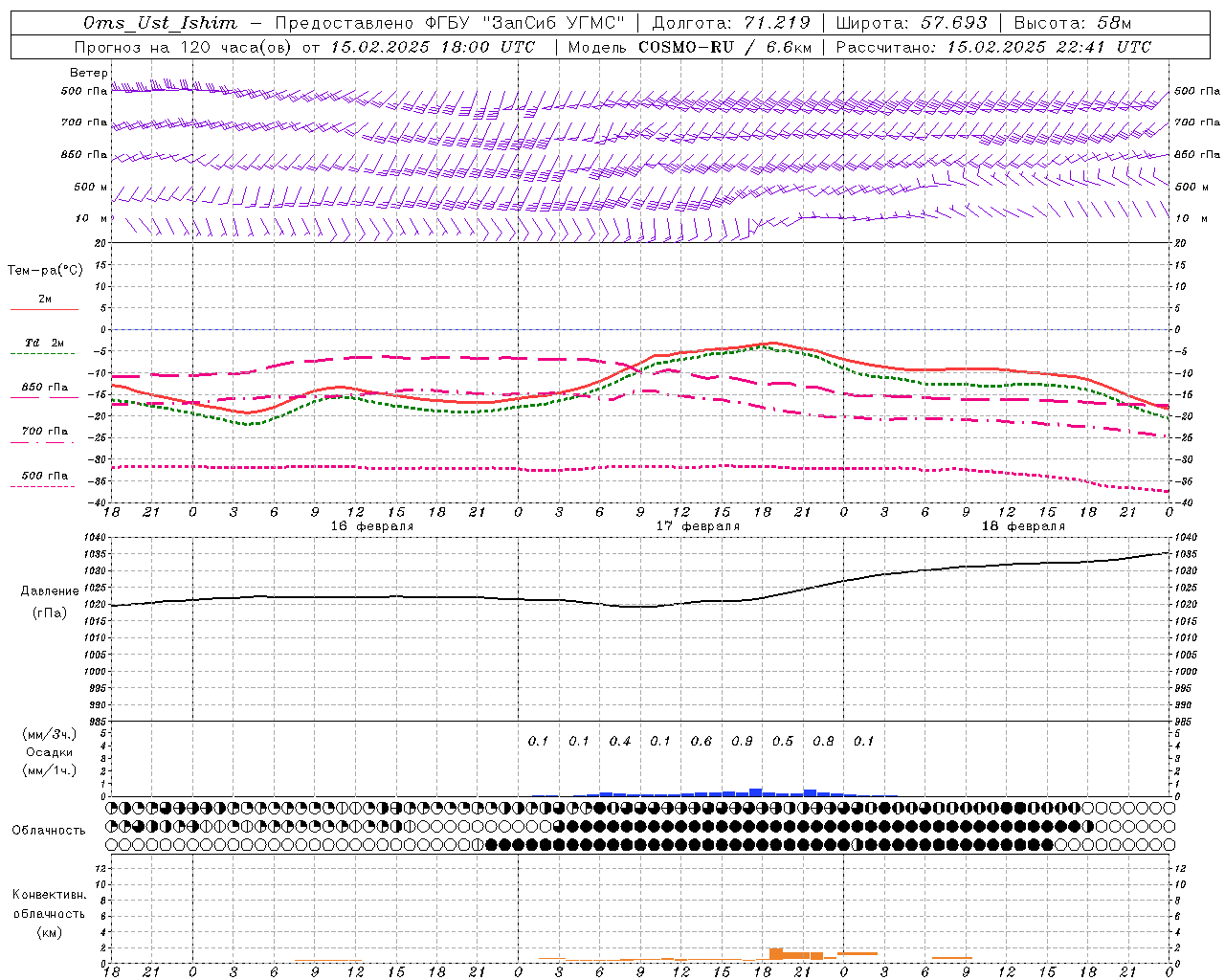The image size is (1225, 980).
Task: Click the '700 гПа' temperature legend entry
Action: 45,431
